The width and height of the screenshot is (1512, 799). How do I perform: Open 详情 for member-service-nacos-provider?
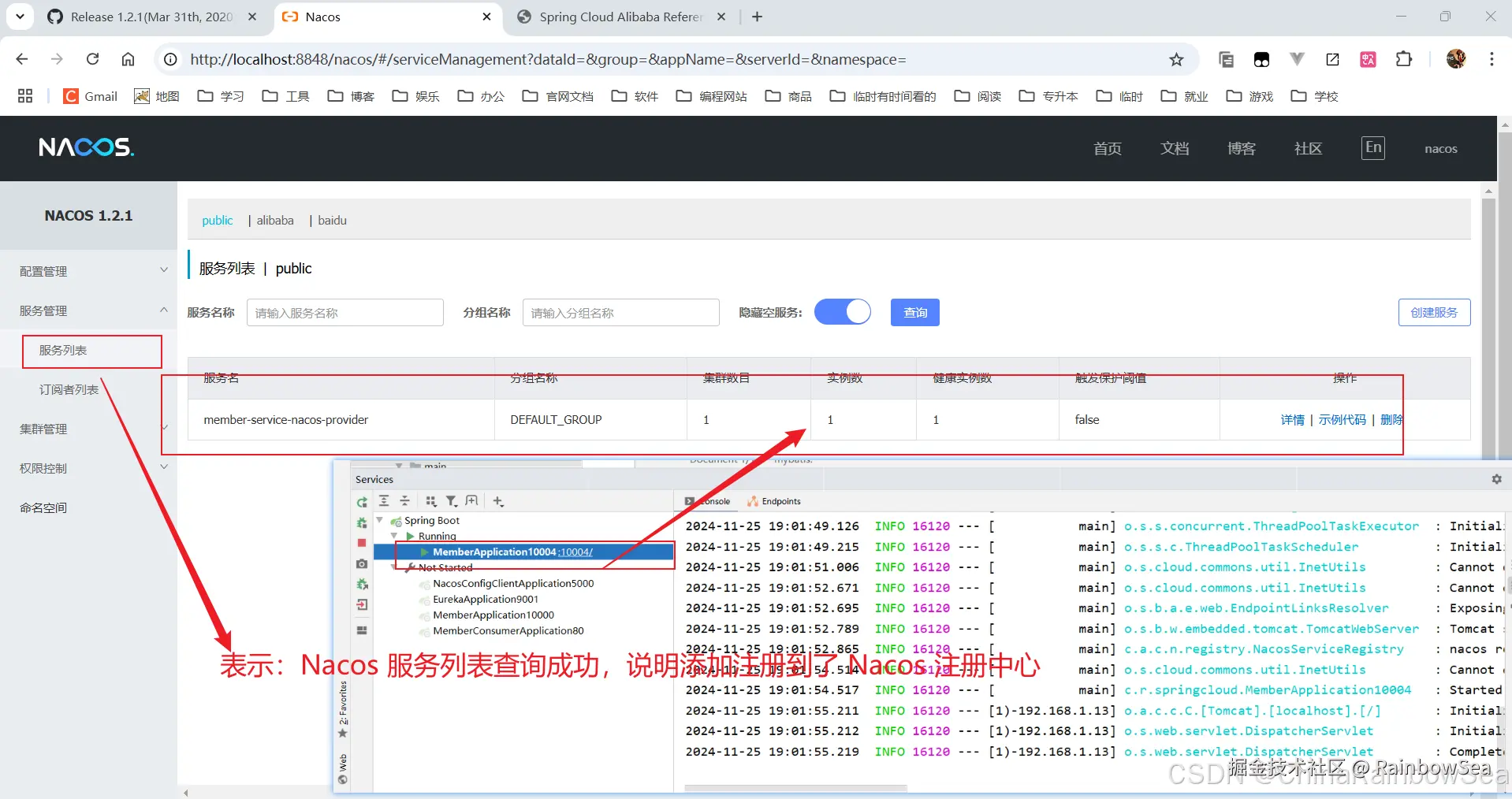1292,420
